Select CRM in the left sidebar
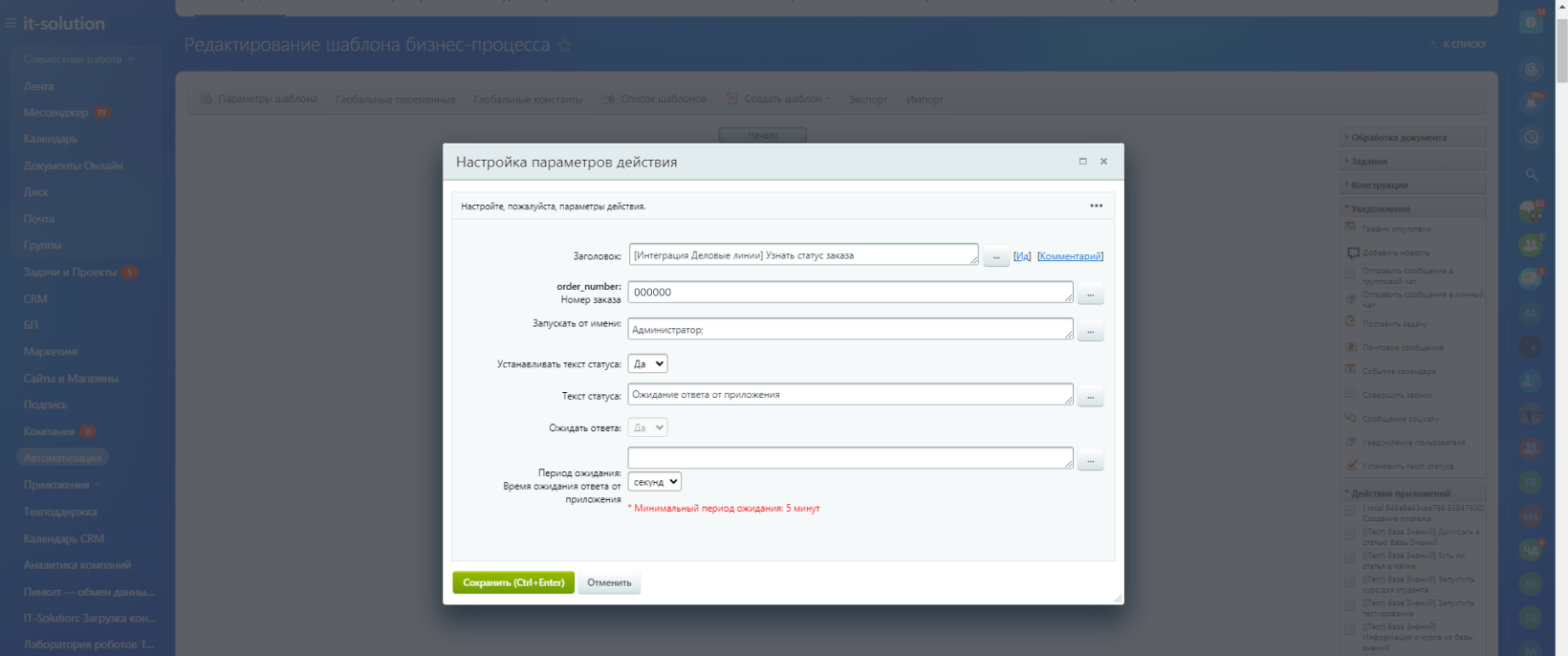Image resolution: width=1568 pixels, height=656 pixels. pos(35,298)
